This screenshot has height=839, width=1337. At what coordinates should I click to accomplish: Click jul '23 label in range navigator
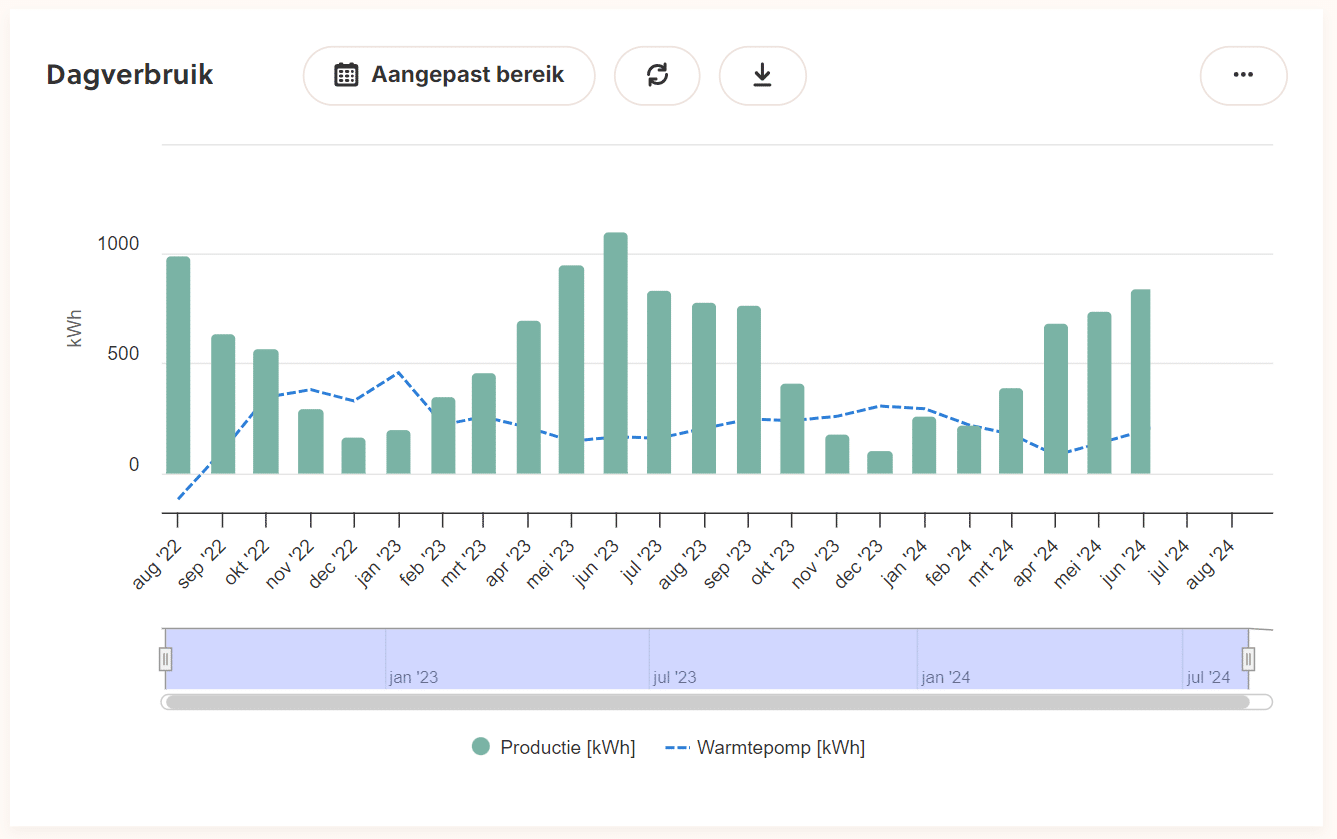(x=675, y=678)
